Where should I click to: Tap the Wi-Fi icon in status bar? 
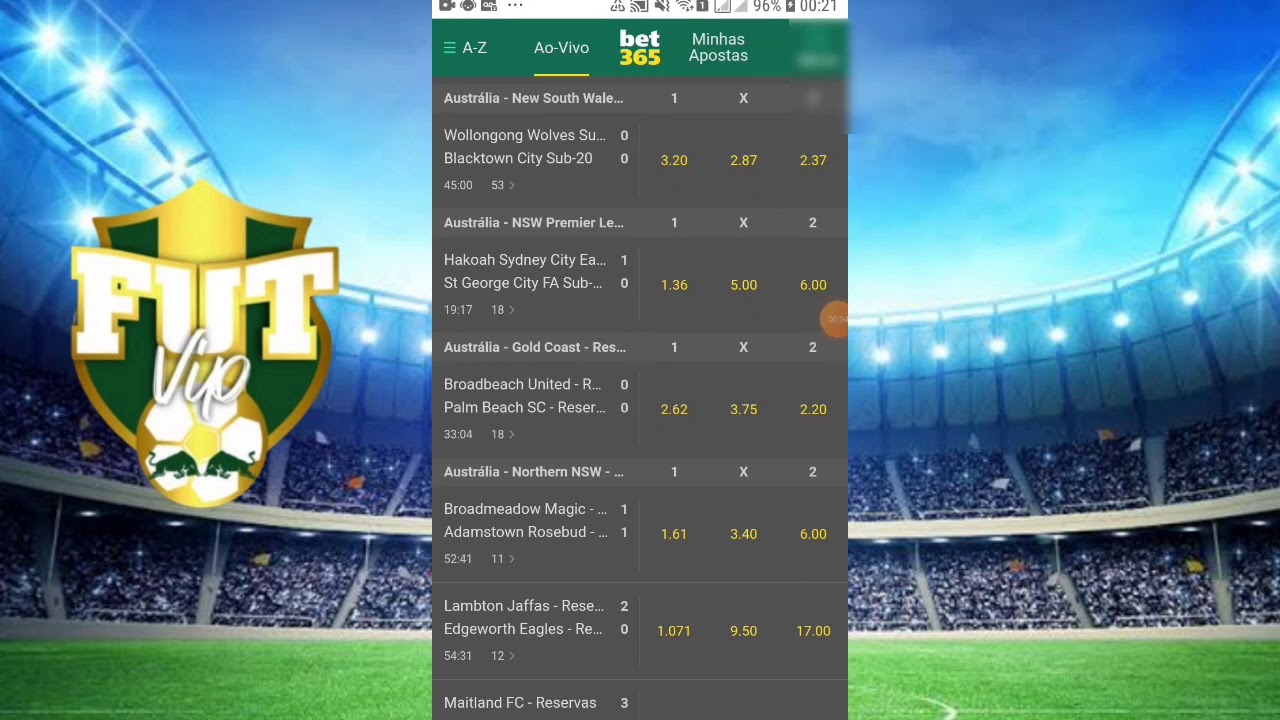[684, 7]
